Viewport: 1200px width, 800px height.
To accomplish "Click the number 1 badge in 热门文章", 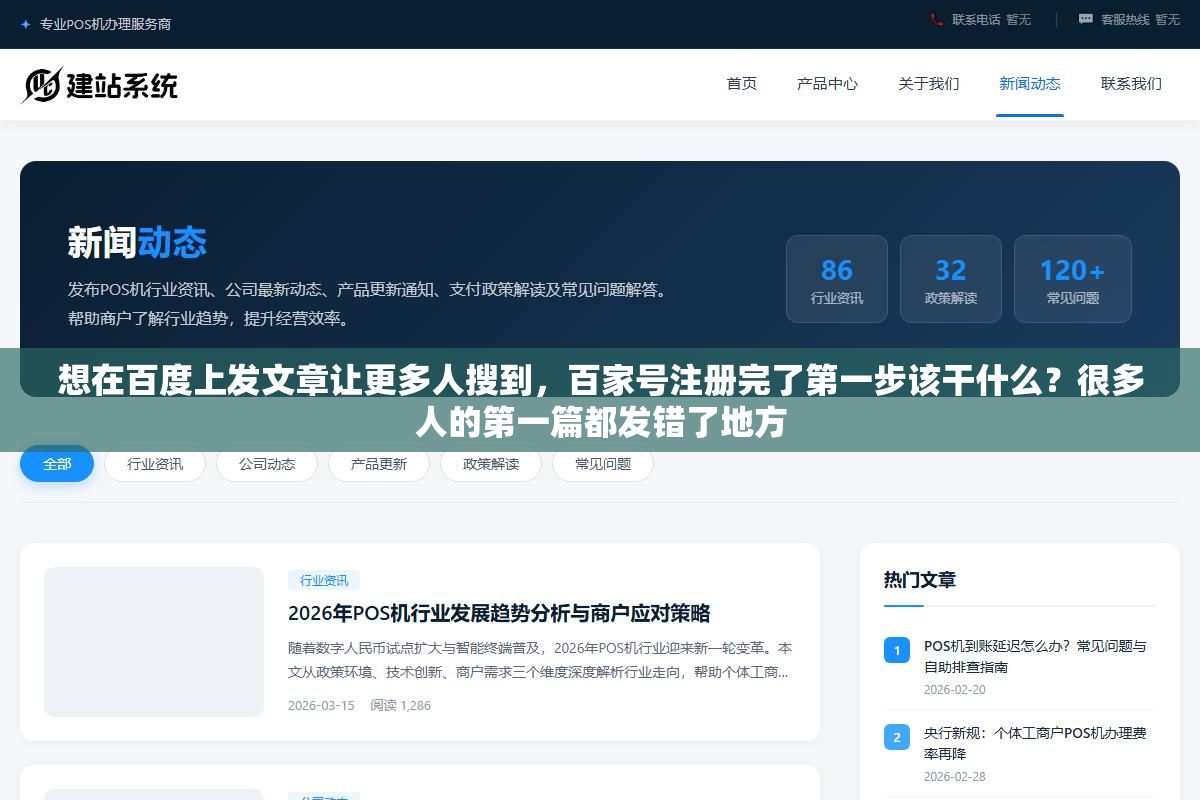I will point(897,650).
